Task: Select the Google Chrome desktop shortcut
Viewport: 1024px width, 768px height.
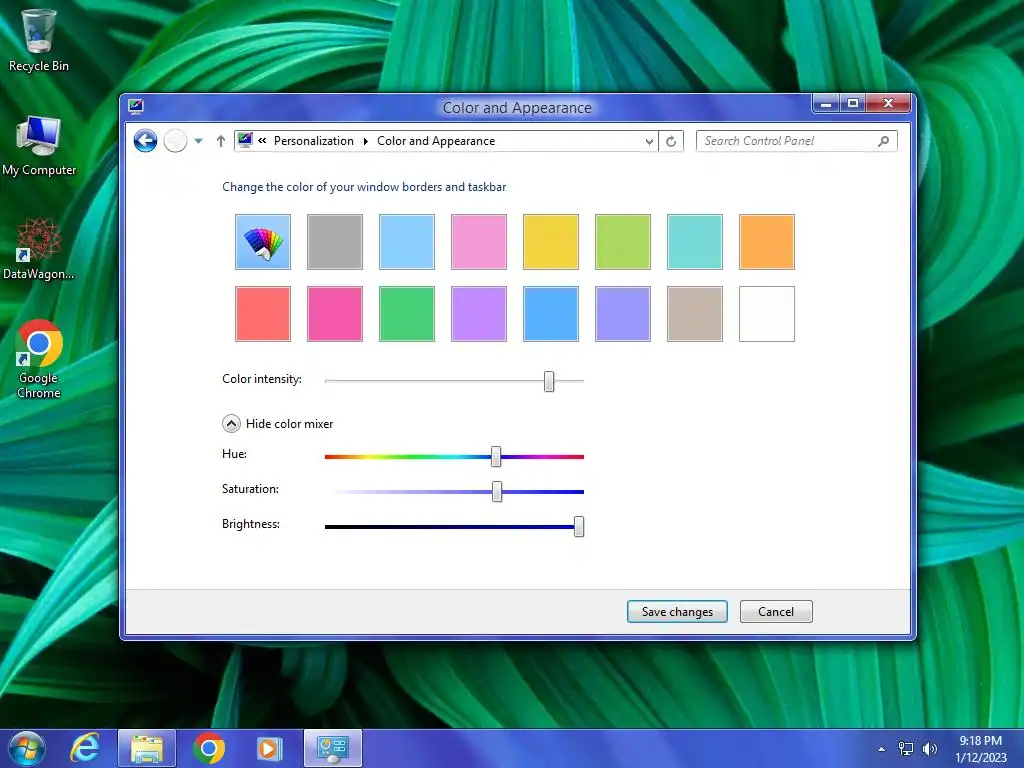Action: (x=39, y=359)
